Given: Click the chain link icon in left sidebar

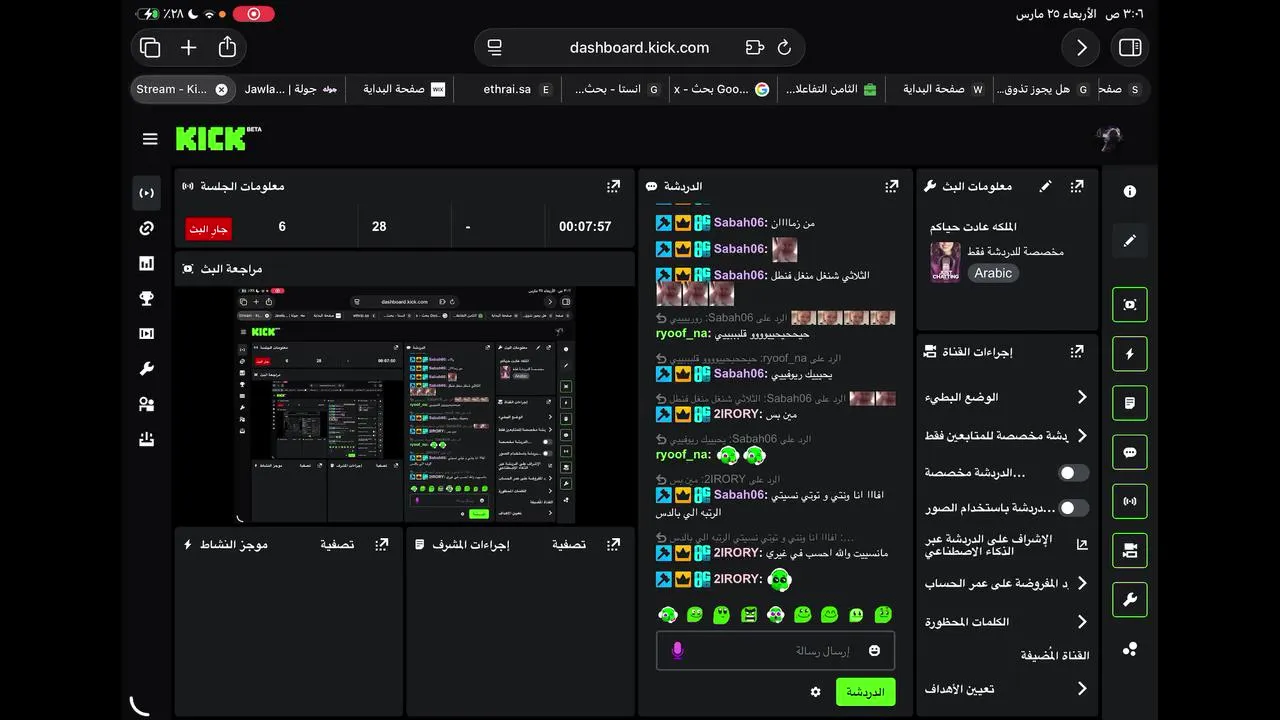Looking at the screenshot, I should coord(147,228).
